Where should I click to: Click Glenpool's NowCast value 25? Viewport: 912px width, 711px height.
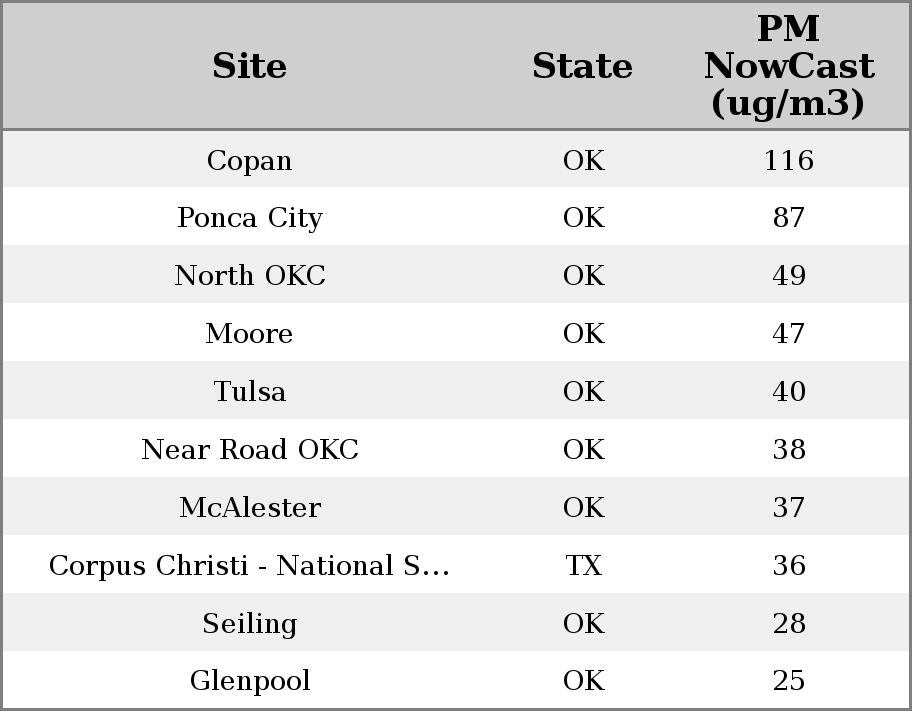[x=788, y=681]
